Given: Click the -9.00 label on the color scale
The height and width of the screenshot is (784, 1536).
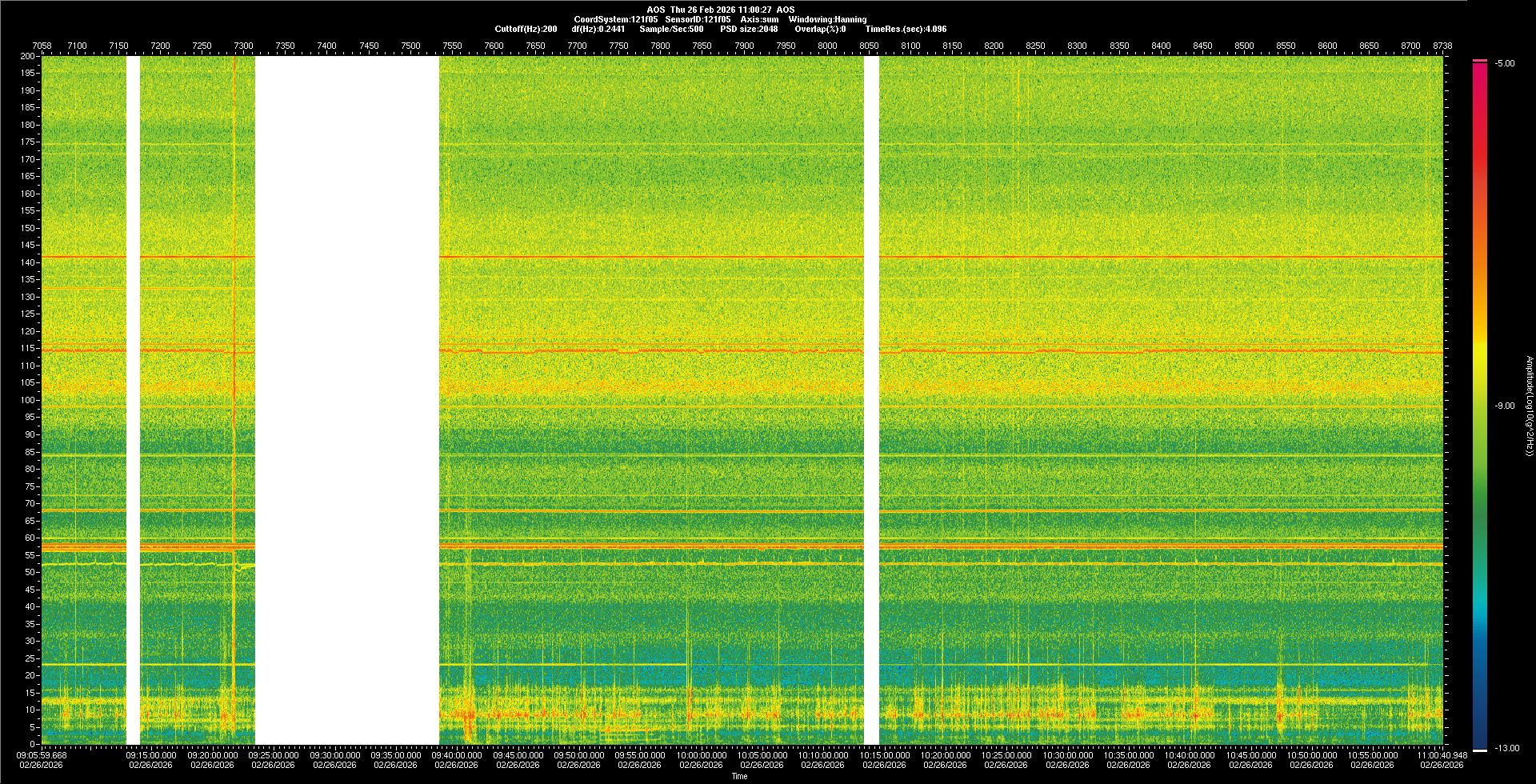Looking at the screenshot, I should (x=1504, y=406).
